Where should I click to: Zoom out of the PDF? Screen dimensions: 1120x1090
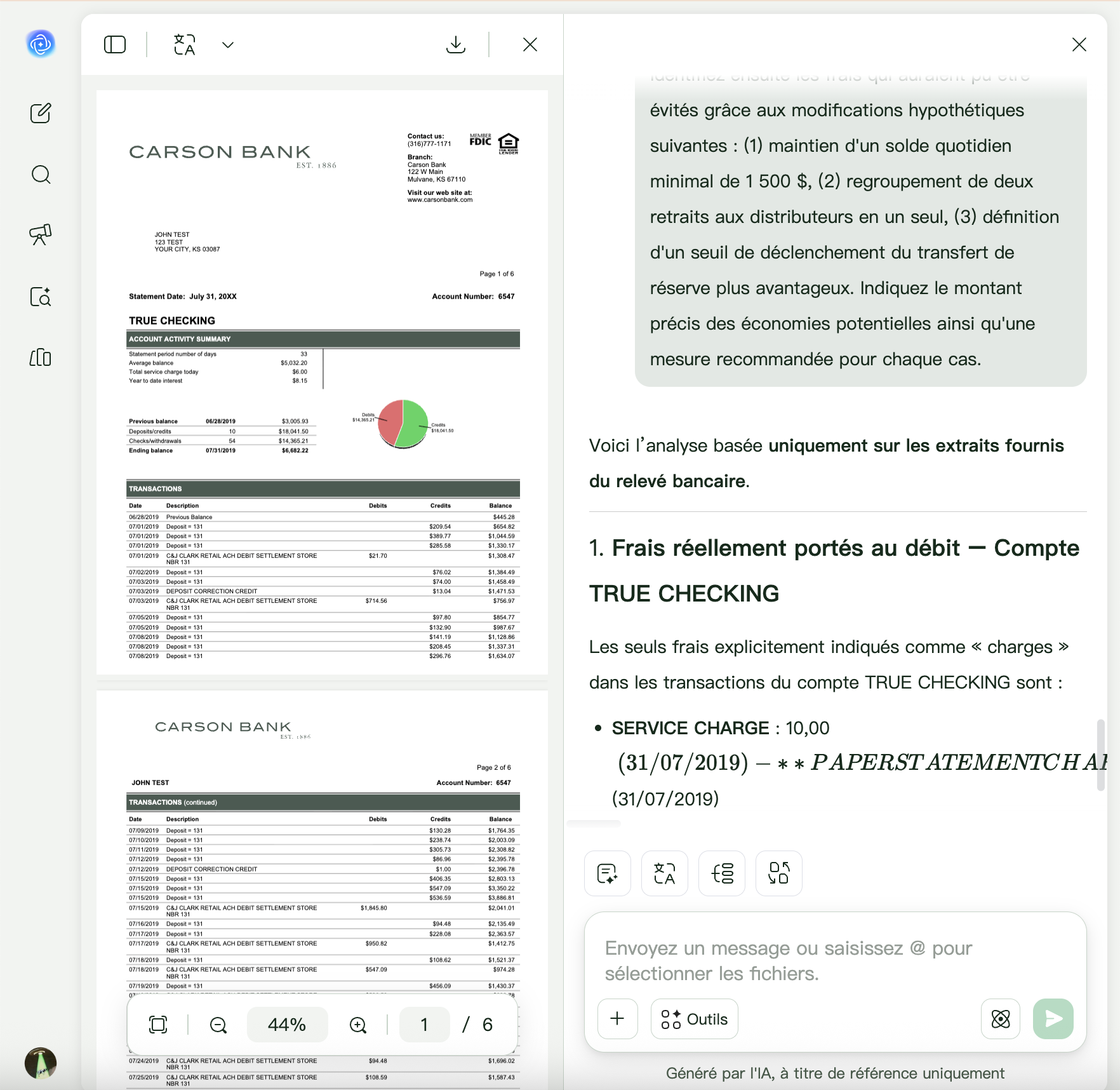pyautogui.click(x=218, y=1025)
